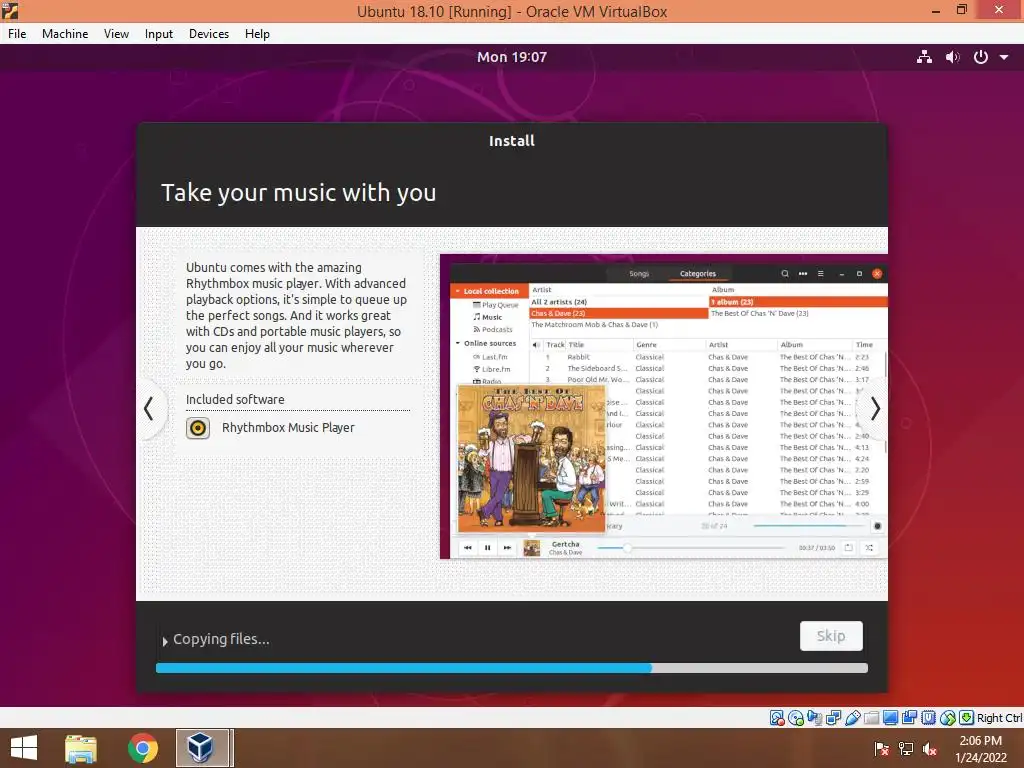Click the display settings monitor icon
Image resolution: width=1024 pixels, height=768 pixels.
[x=890, y=718]
